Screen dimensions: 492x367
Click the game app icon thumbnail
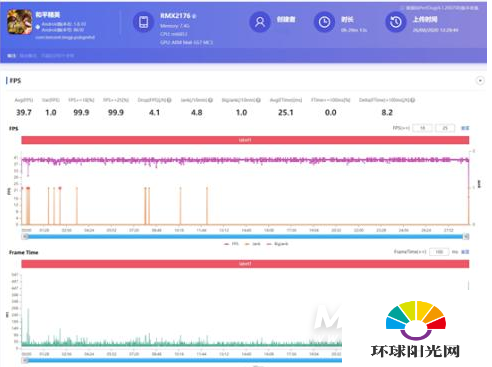(20, 22)
